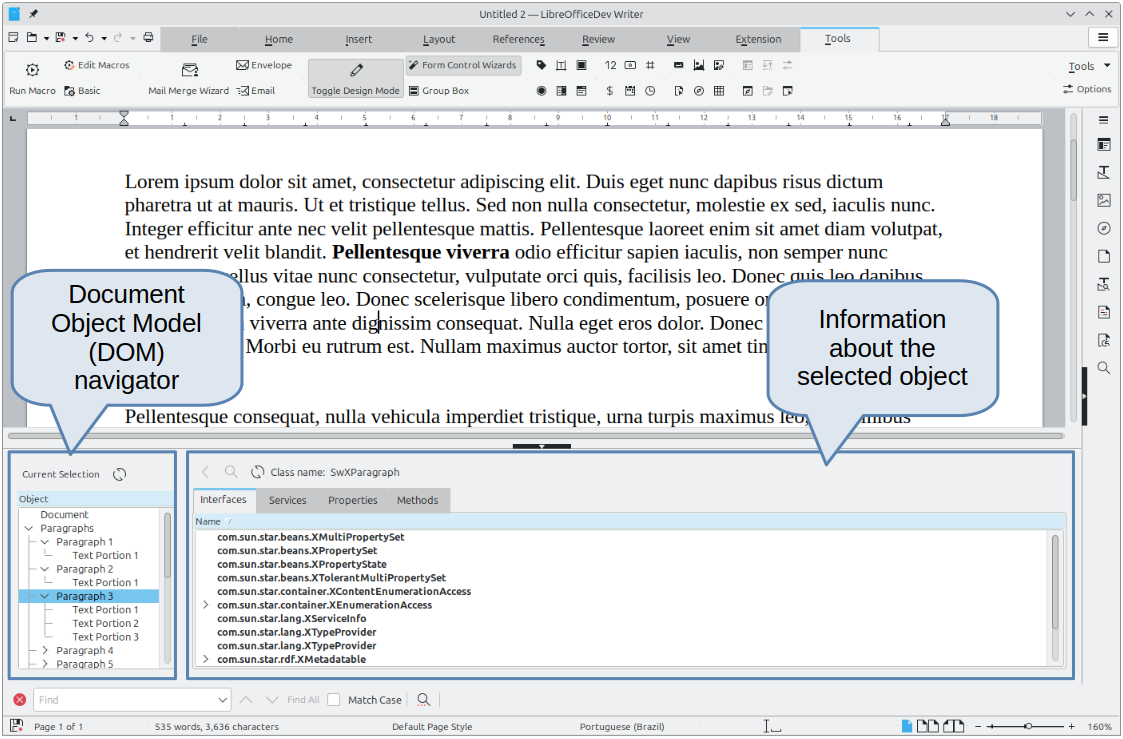The width and height of the screenshot is (1123, 739).
Task: Select the Label form control
Action: tap(541, 65)
